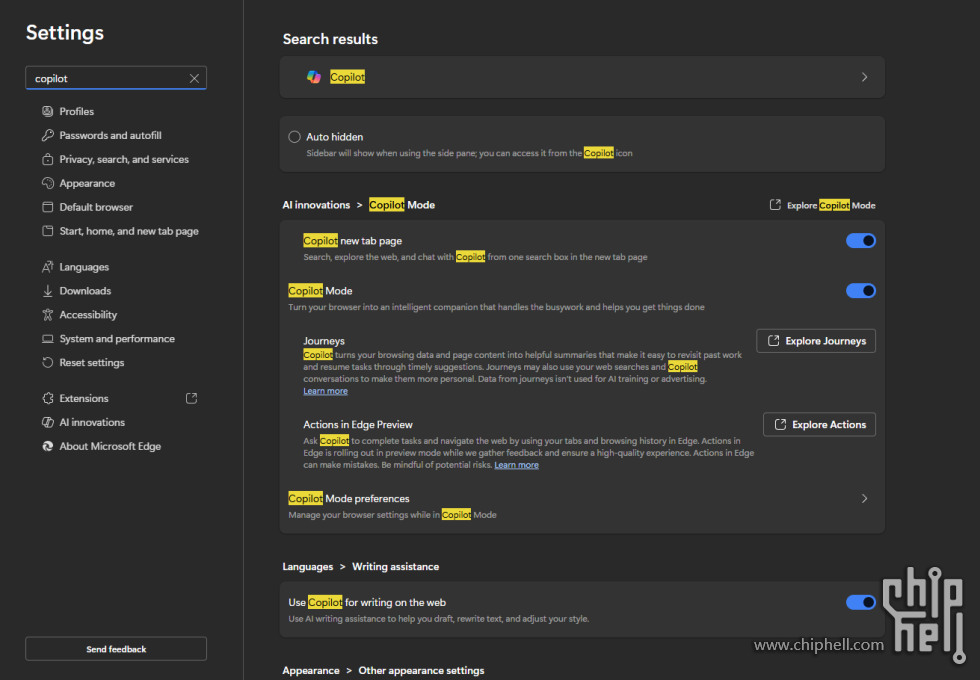Select the System and performance icon
Viewport: 980px width, 680px height.
click(47, 338)
